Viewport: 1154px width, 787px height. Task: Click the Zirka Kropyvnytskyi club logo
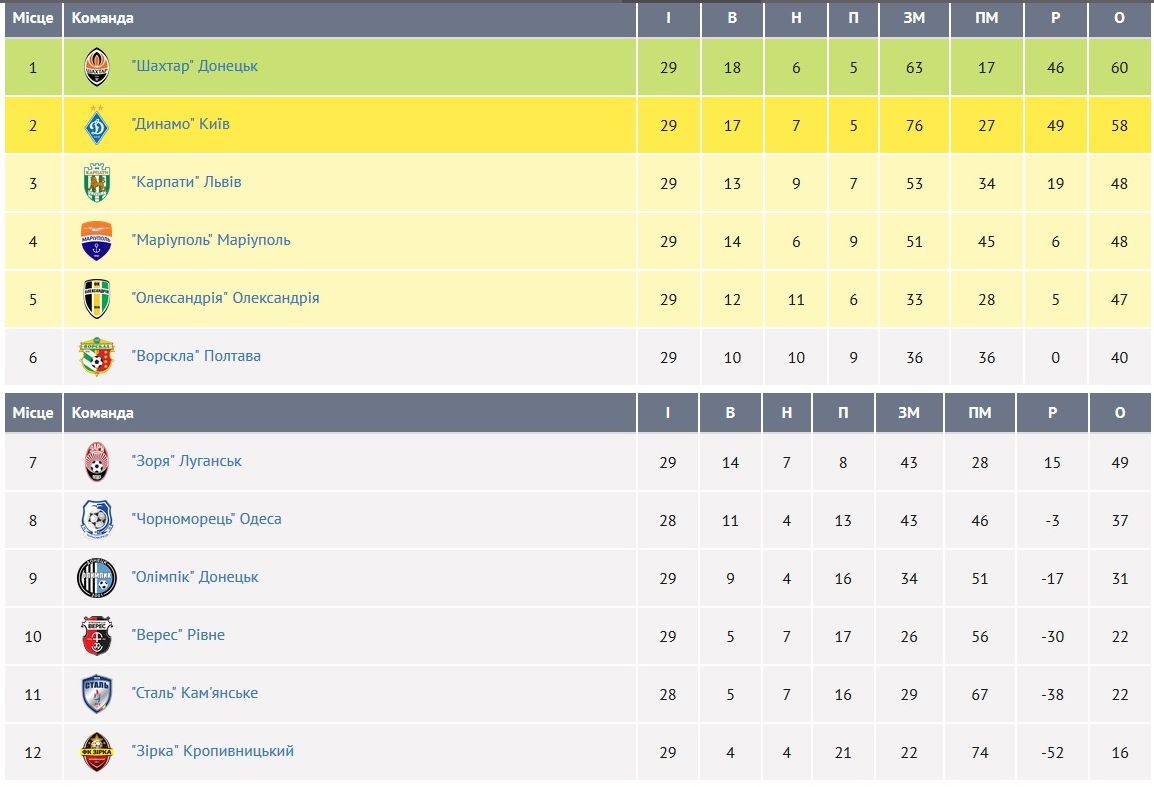[x=97, y=752]
